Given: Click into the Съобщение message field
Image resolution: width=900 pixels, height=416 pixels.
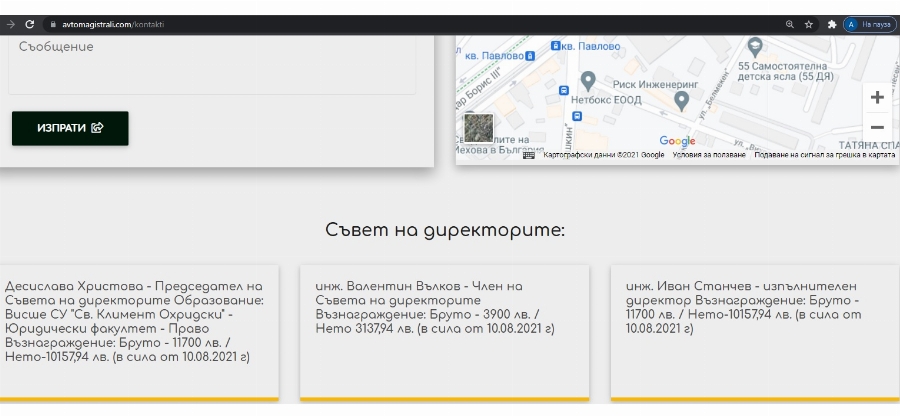Looking at the screenshot, I should (x=212, y=65).
